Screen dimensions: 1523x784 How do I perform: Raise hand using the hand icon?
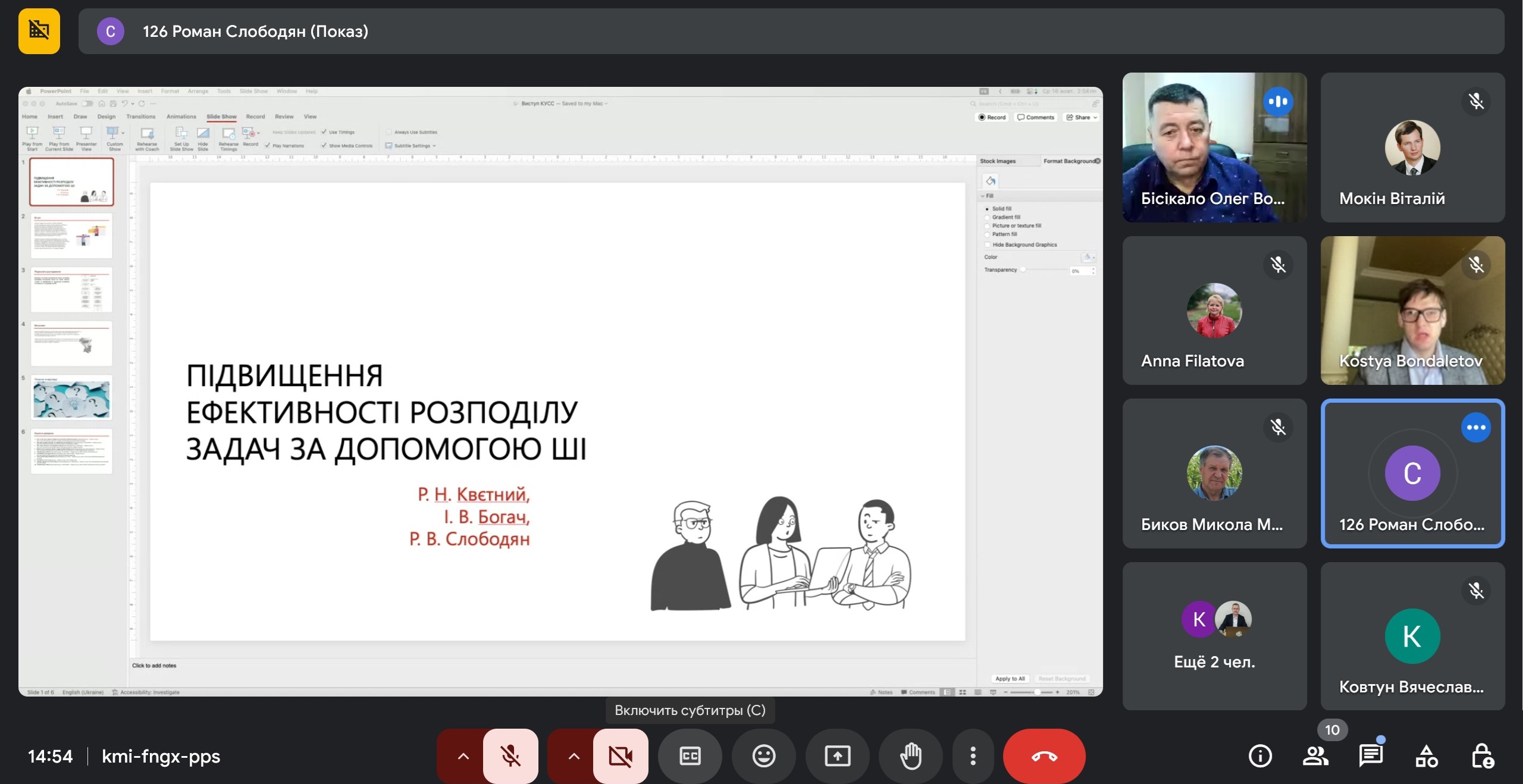(x=911, y=756)
